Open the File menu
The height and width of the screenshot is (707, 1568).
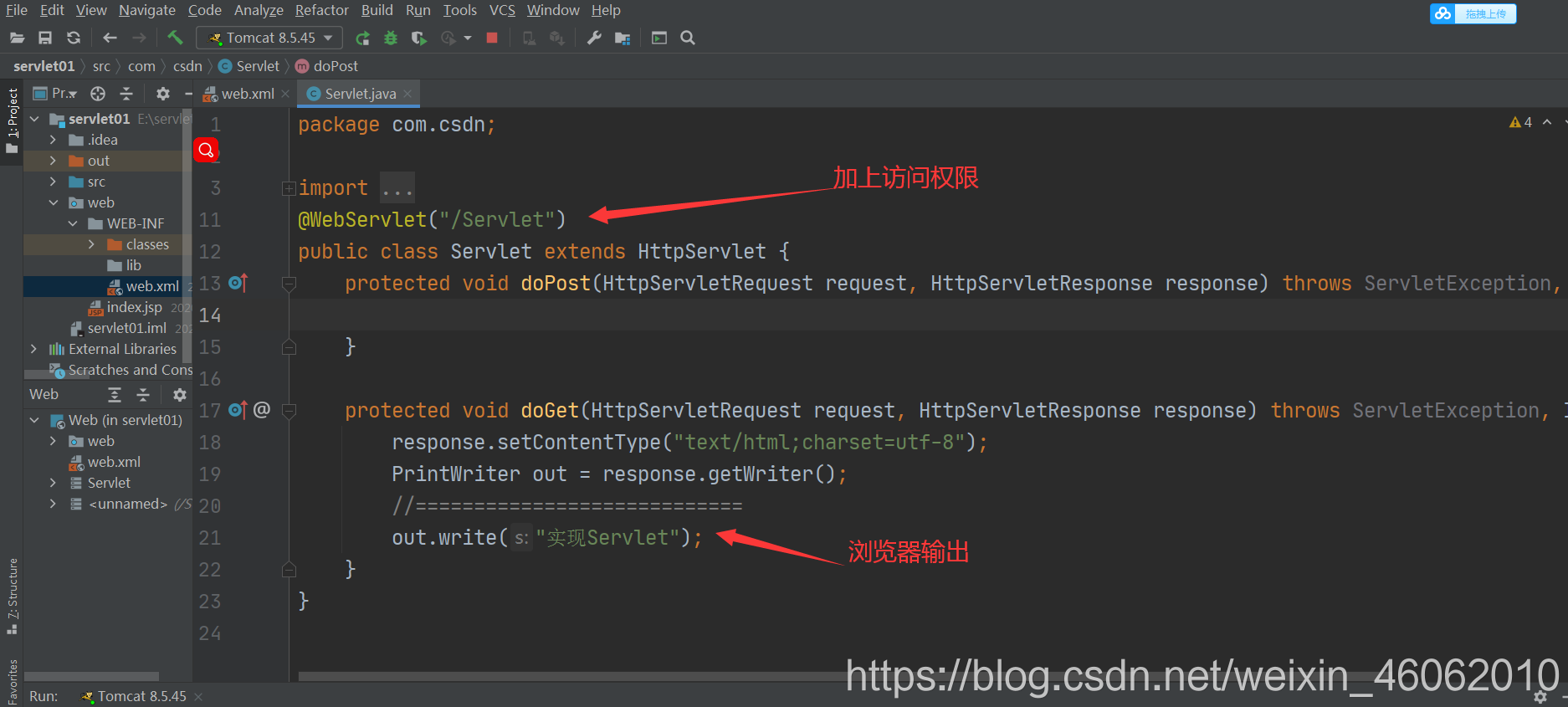pyautogui.click(x=17, y=10)
